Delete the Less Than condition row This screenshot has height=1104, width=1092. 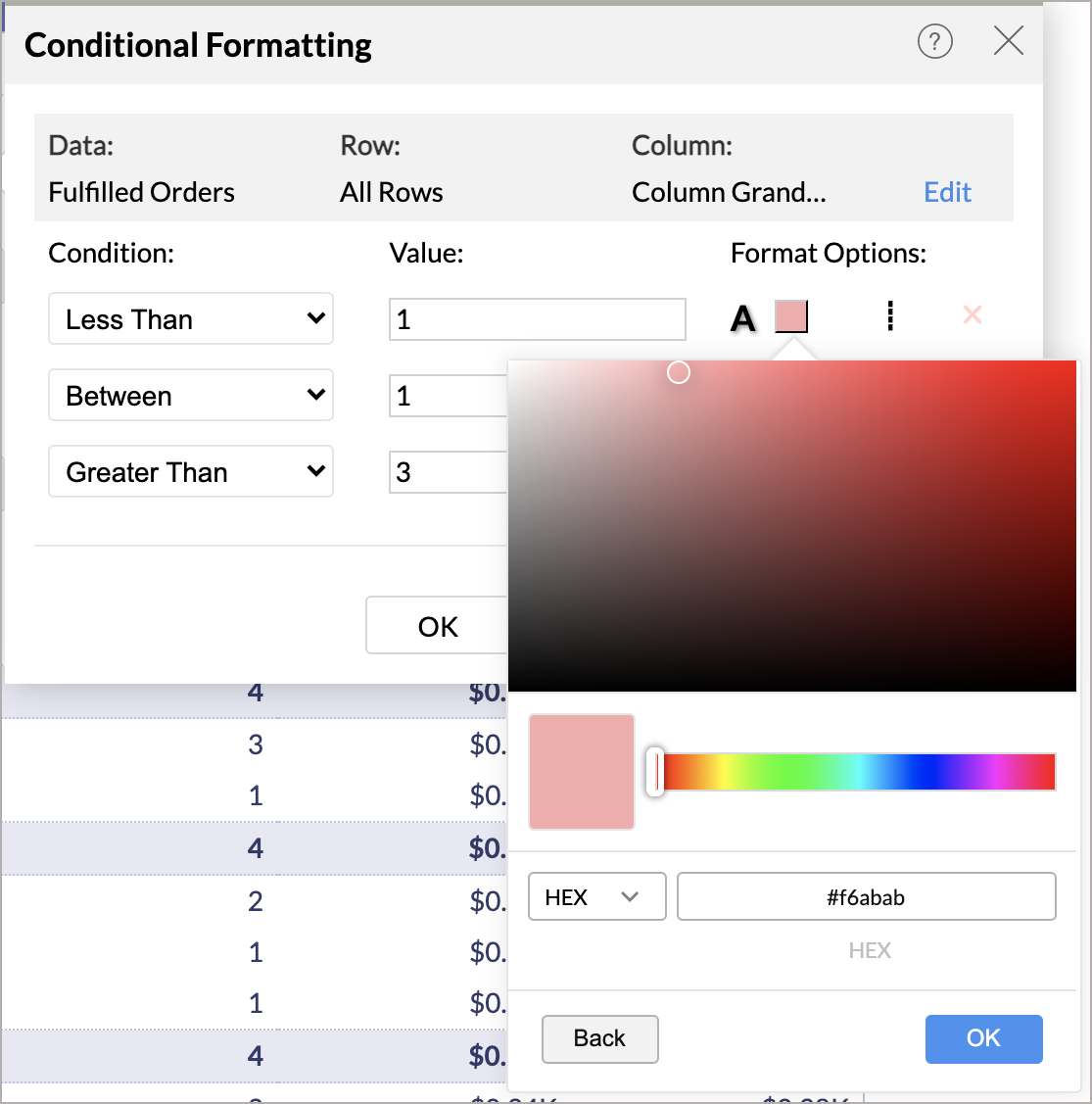(x=973, y=315)
